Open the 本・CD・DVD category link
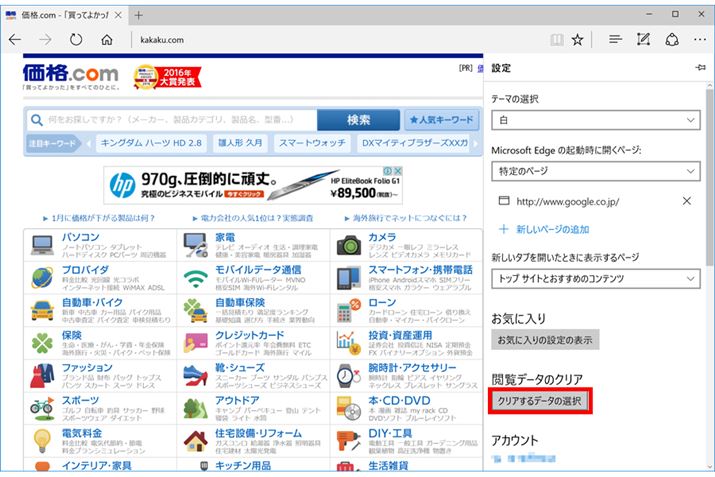The height and width of the screenshot is (477, 715). [x=399, y=400]
